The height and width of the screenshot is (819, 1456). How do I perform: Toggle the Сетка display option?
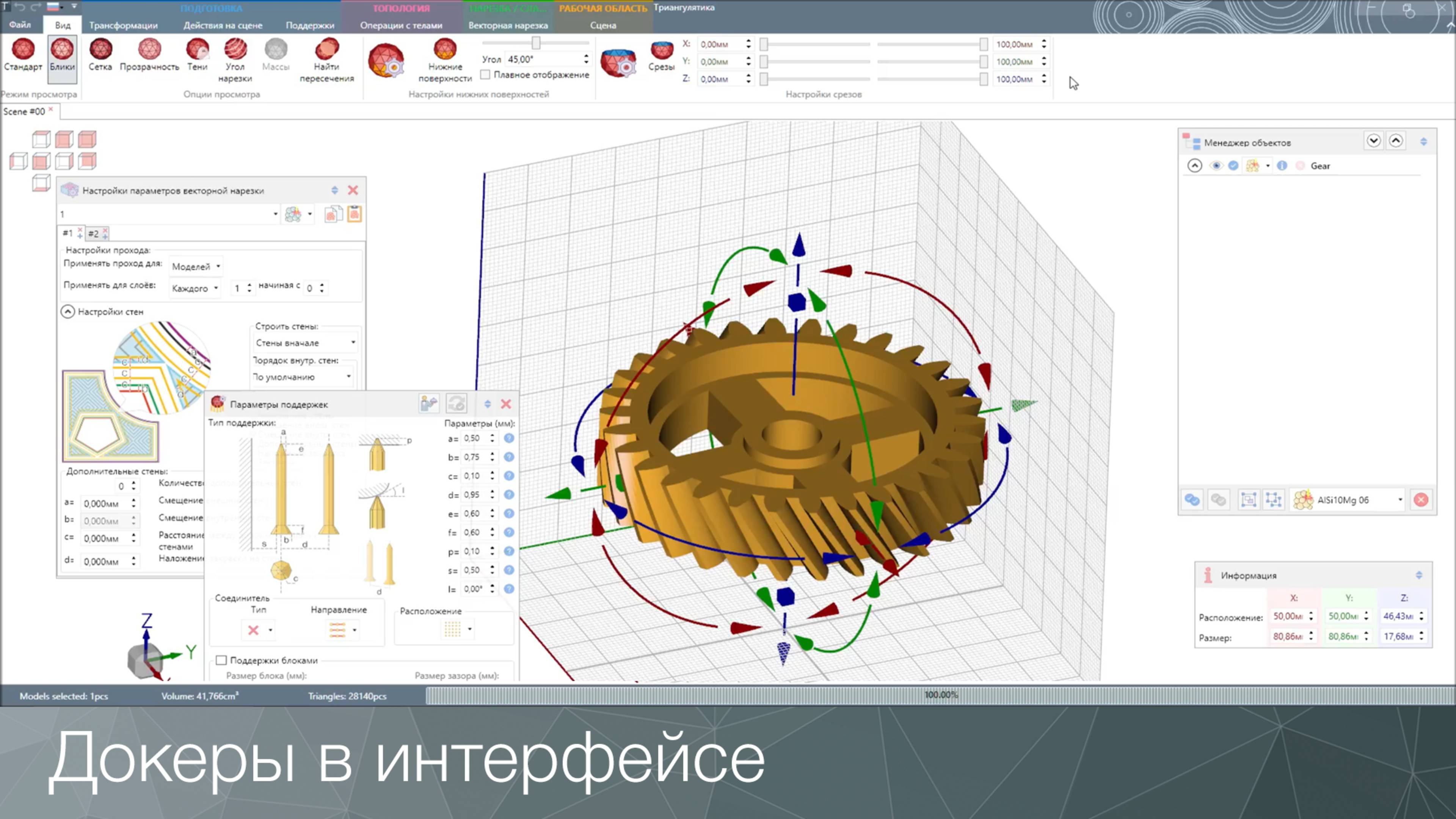coord(100,56)
